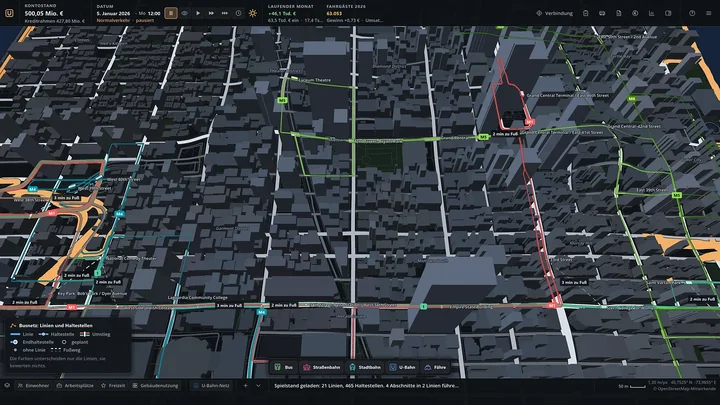Click the LaGuardia Community College stop label

198,298
